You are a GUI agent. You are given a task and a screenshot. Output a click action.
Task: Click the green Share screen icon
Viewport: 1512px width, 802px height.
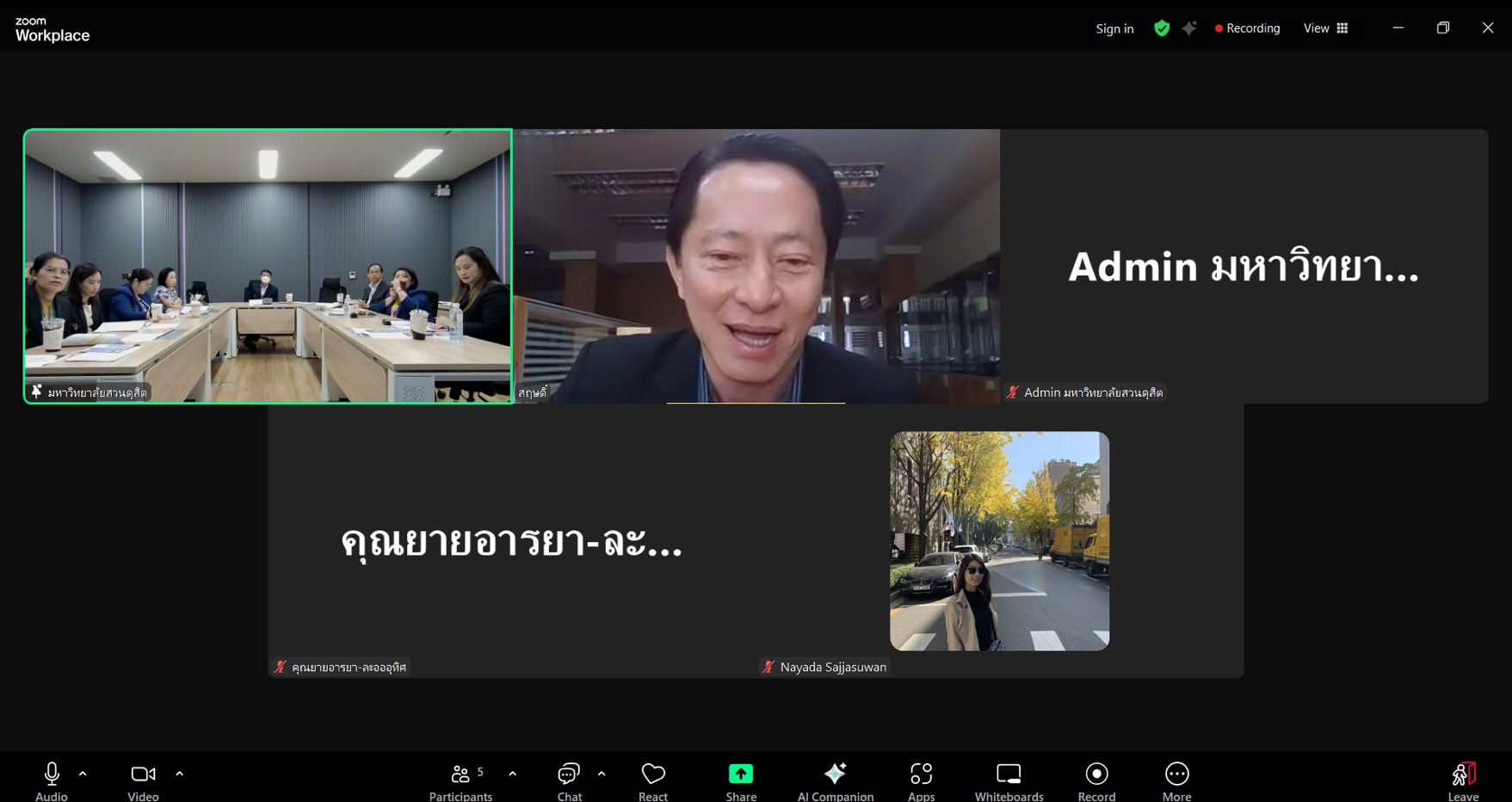click(x=740, y=774)
